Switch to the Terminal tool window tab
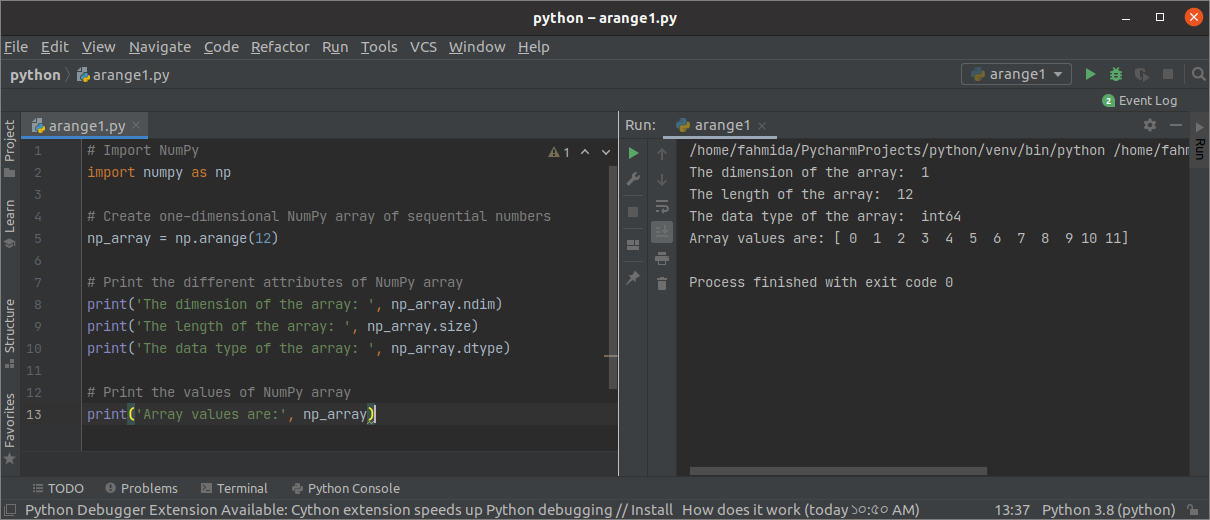The height and width of the screenshot is (520, 1210). [x=234, y=489]
